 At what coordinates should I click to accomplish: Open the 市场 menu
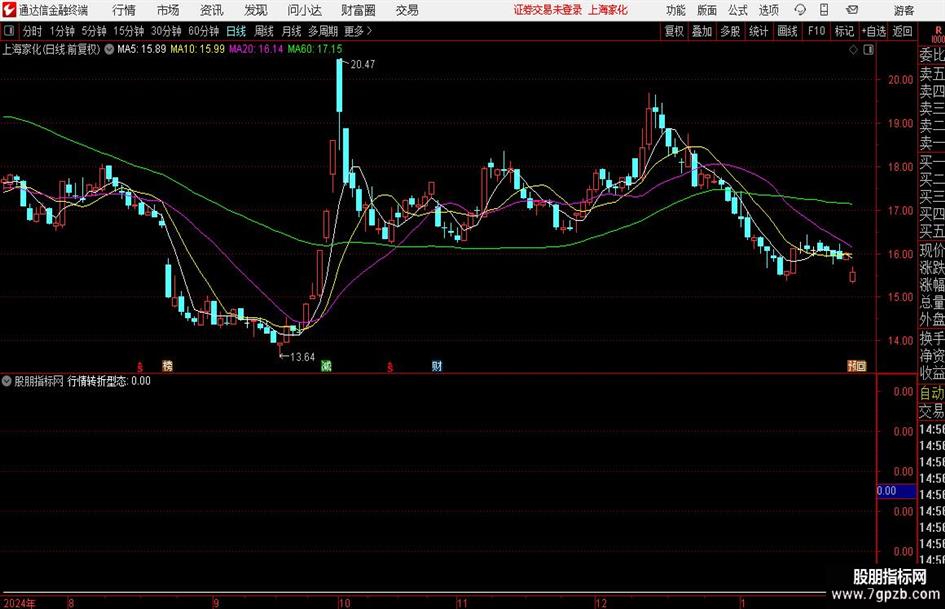(168, 10)
